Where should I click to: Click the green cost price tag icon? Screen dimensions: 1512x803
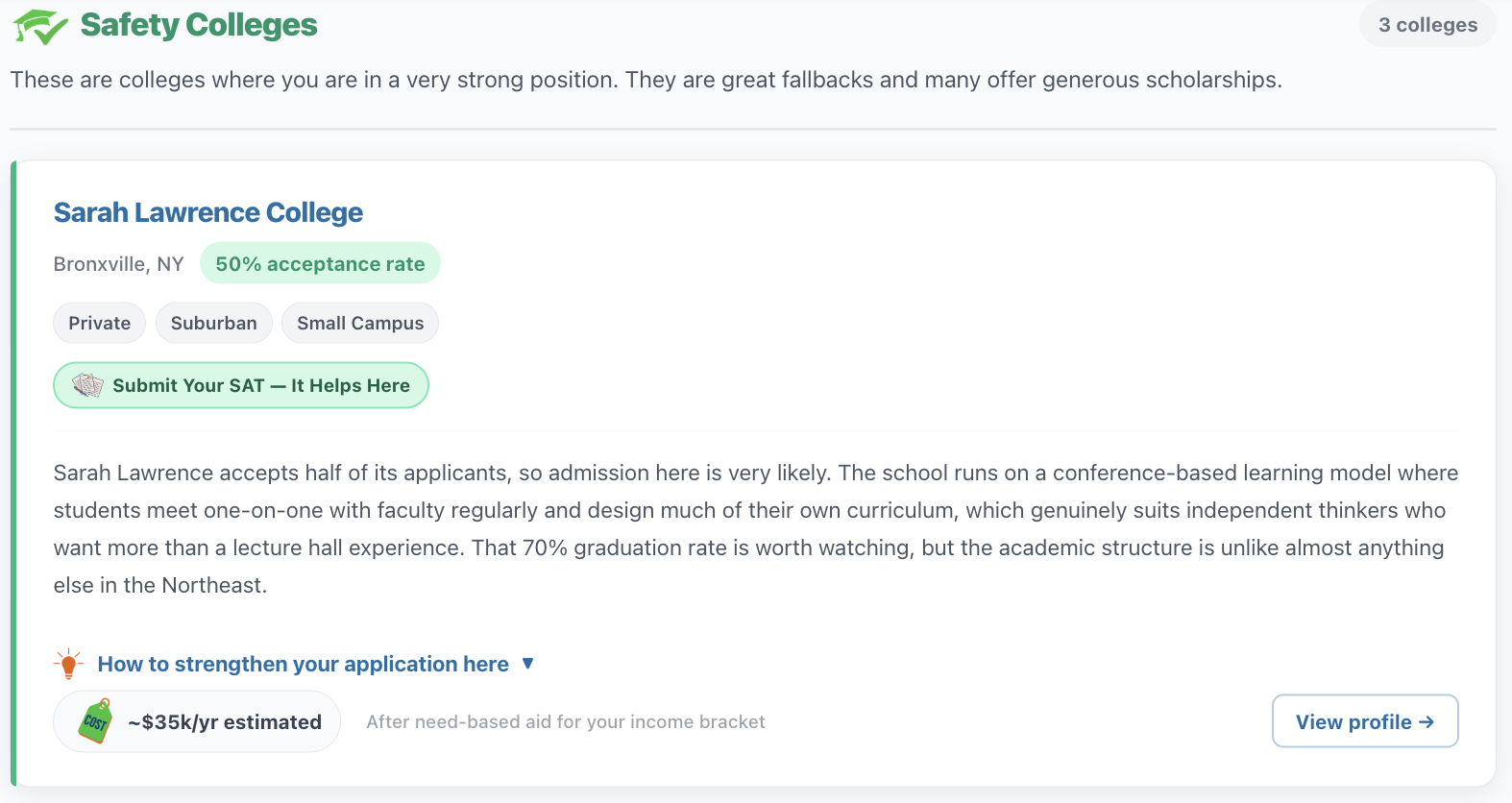(x=96, y=721)
